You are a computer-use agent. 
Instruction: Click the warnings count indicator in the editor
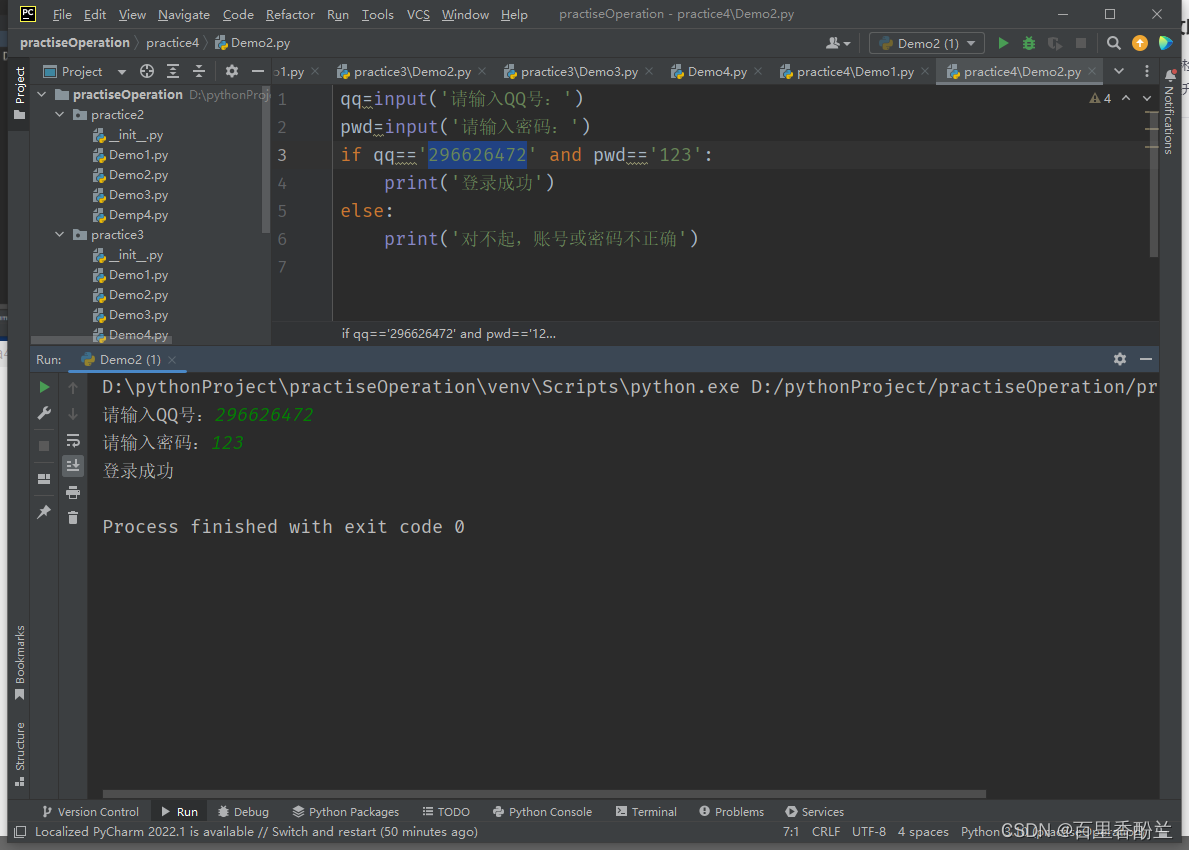click(x=1100, y=99)
